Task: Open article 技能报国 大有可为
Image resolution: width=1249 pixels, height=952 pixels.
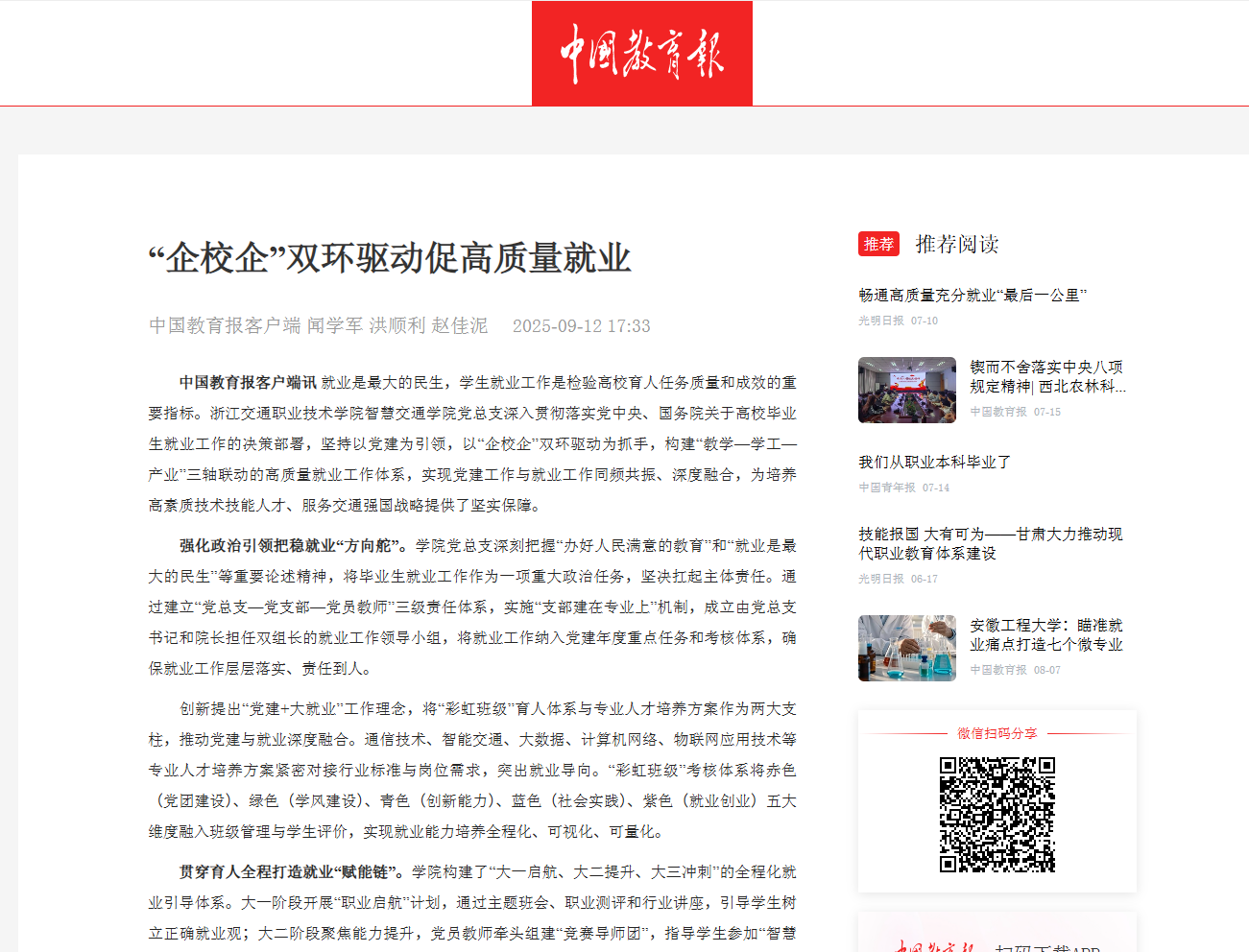Action: (989, 543)
